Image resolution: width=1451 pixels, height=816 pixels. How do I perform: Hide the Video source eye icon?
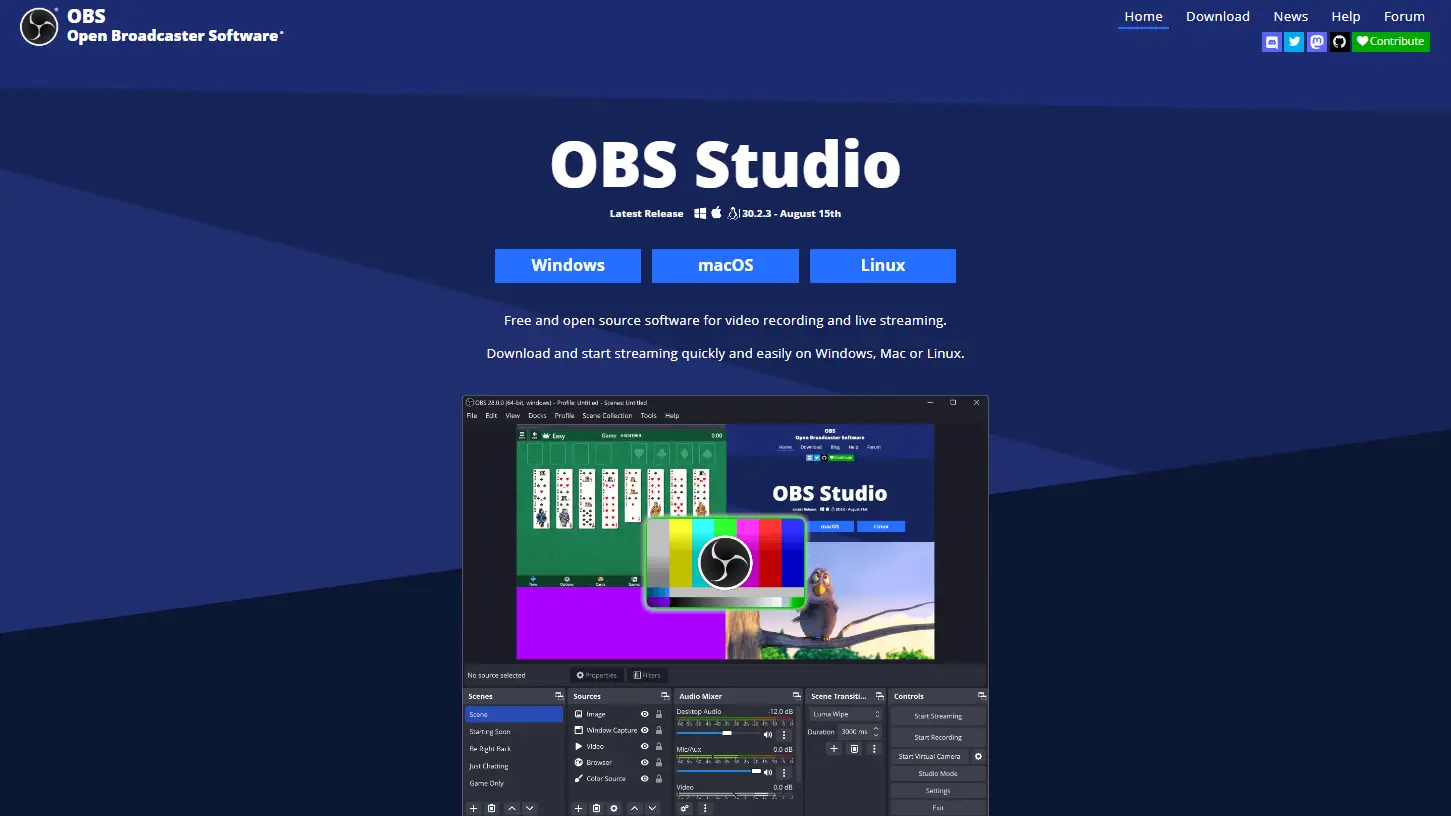coord(644,746)
